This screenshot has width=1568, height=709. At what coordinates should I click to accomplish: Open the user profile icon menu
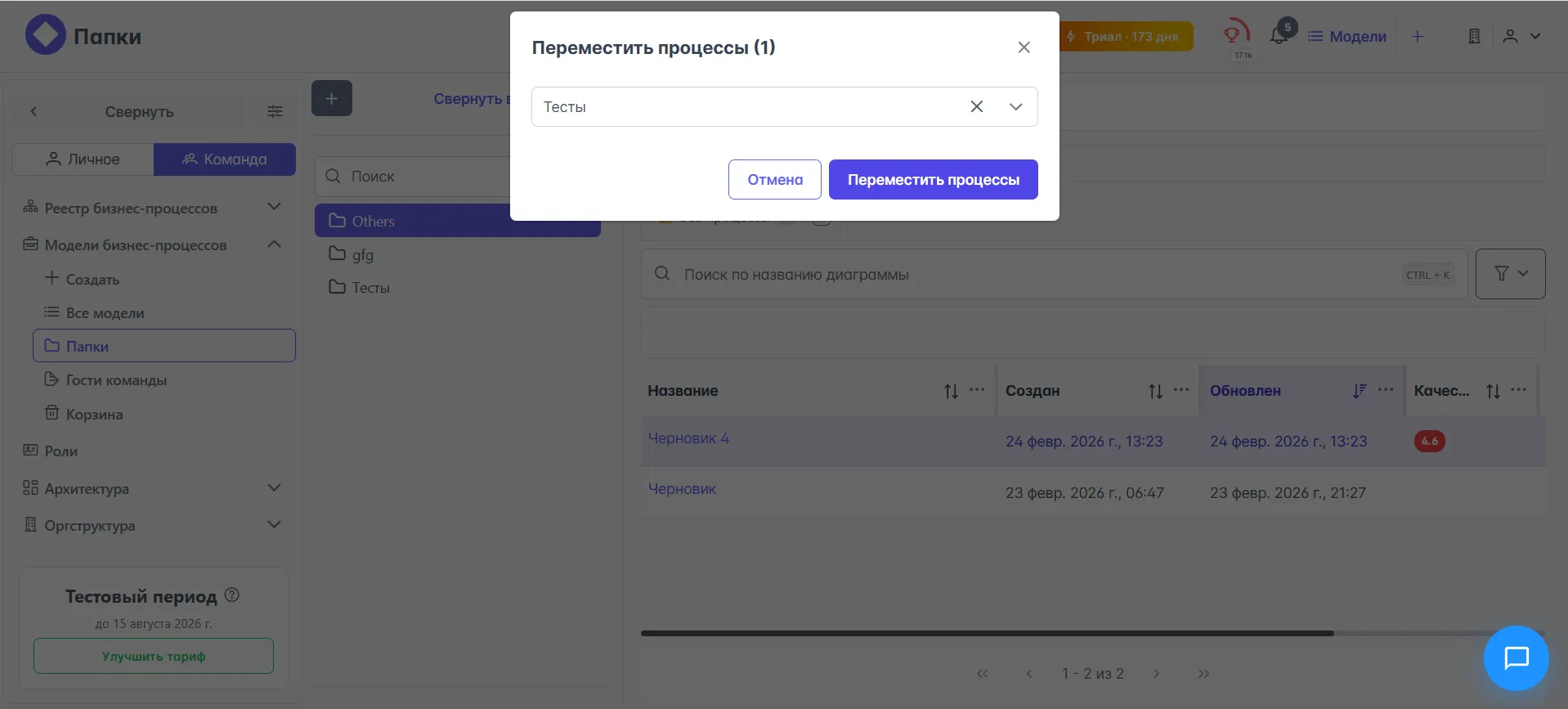tap(1511, 36)
